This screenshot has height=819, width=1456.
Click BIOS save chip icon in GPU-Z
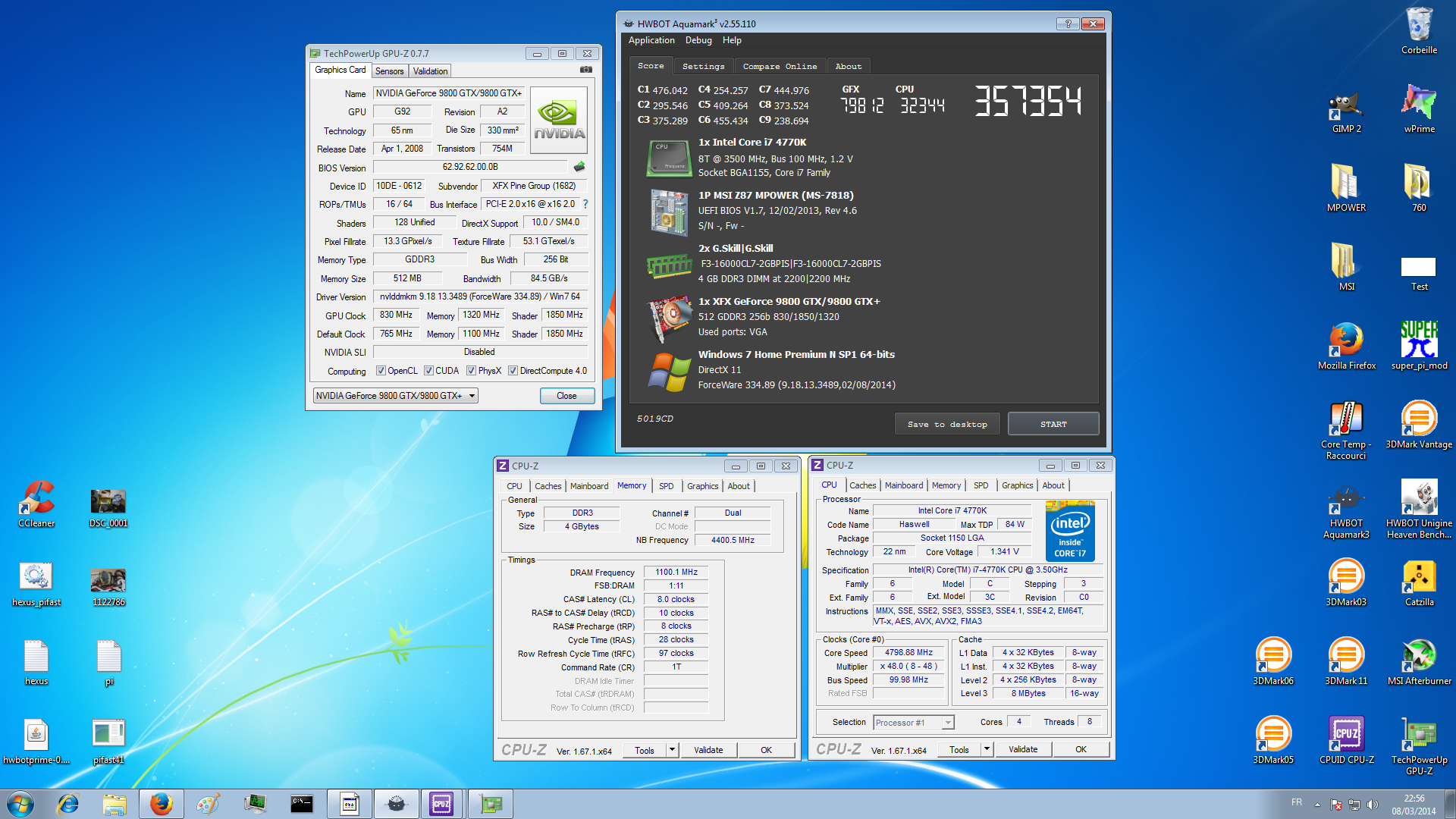click(579, 167)
